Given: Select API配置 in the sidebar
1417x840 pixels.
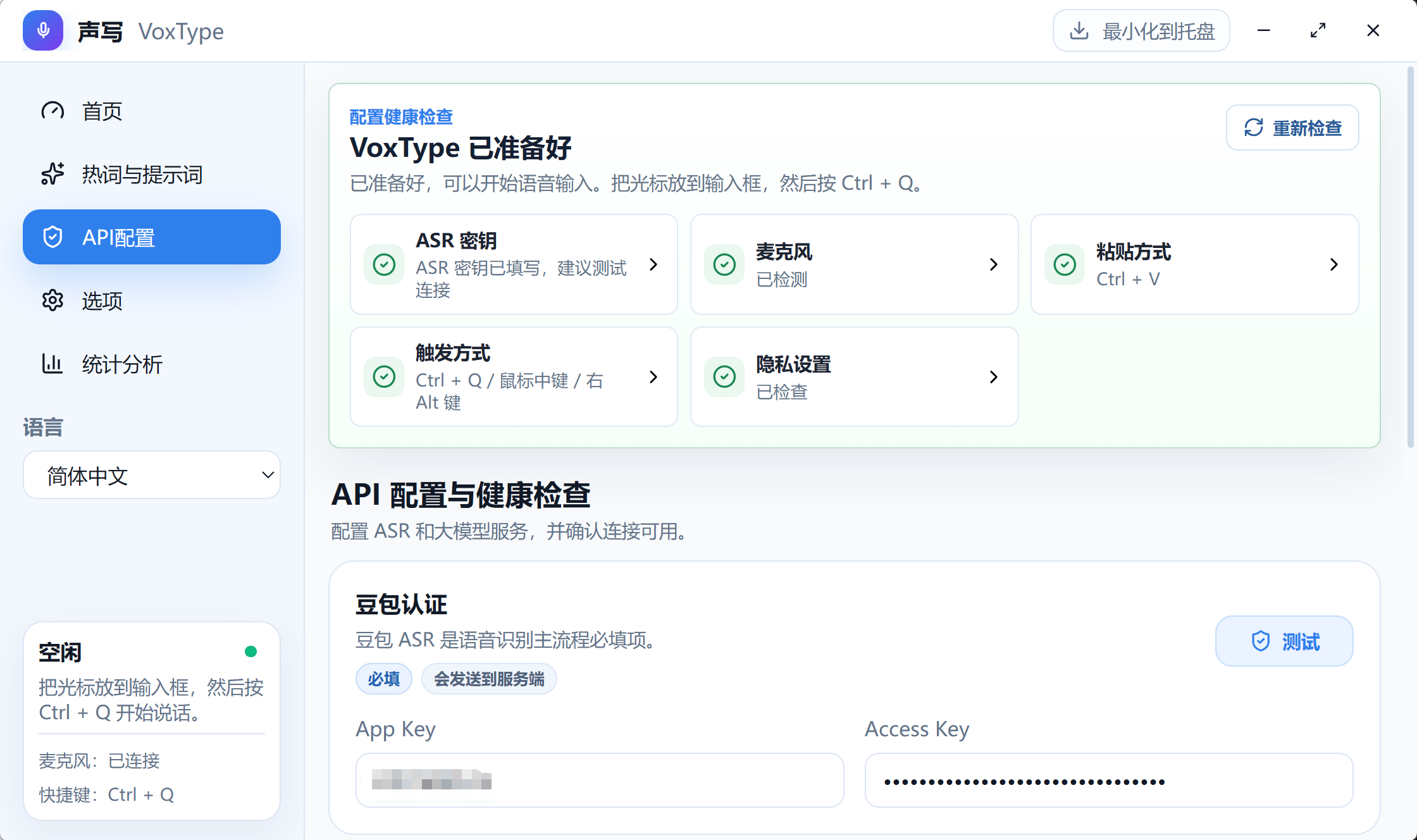Looking at the screenshot, I should (x=152, y=237).
